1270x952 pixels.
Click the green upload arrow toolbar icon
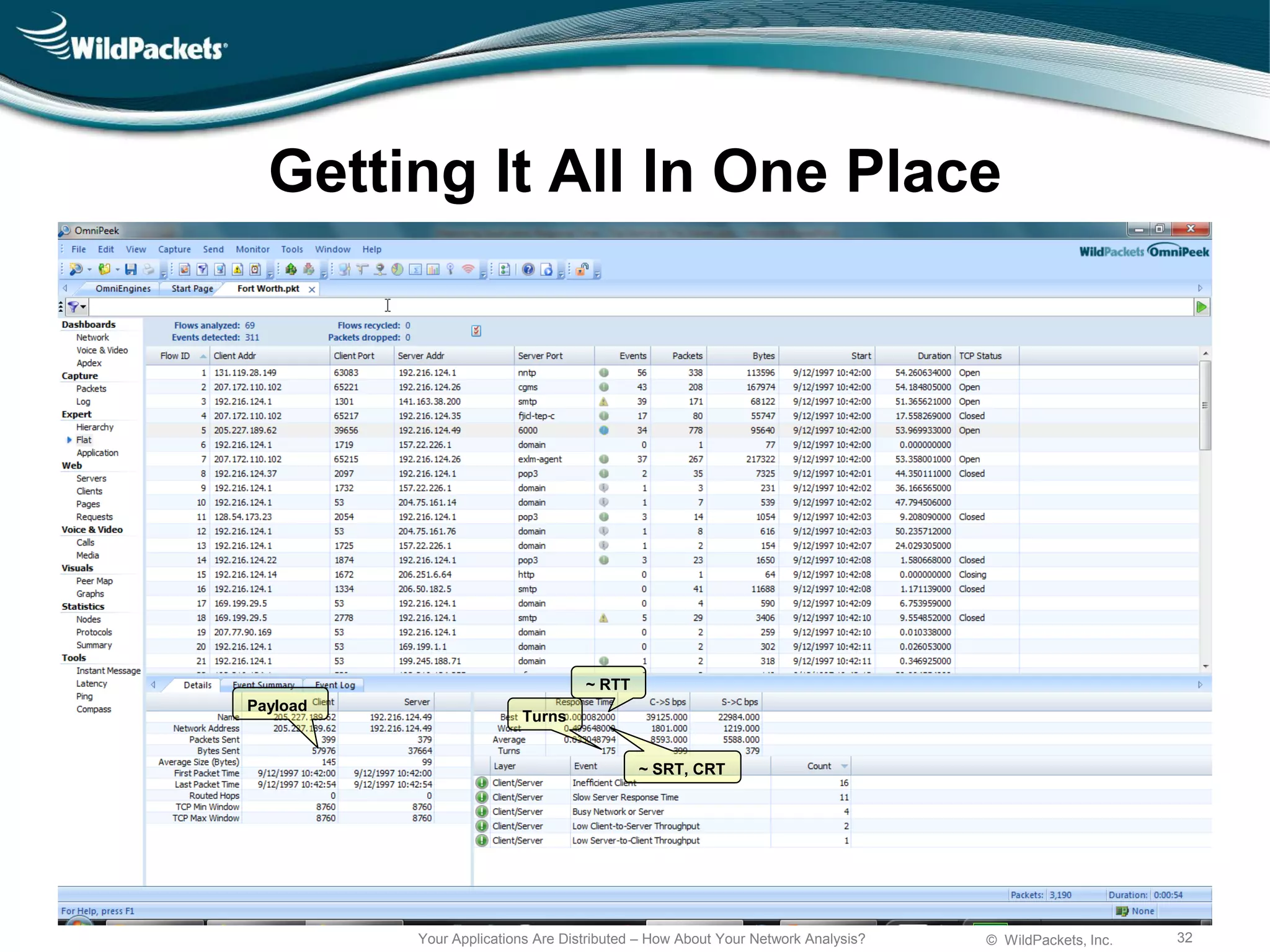(291, 269)
